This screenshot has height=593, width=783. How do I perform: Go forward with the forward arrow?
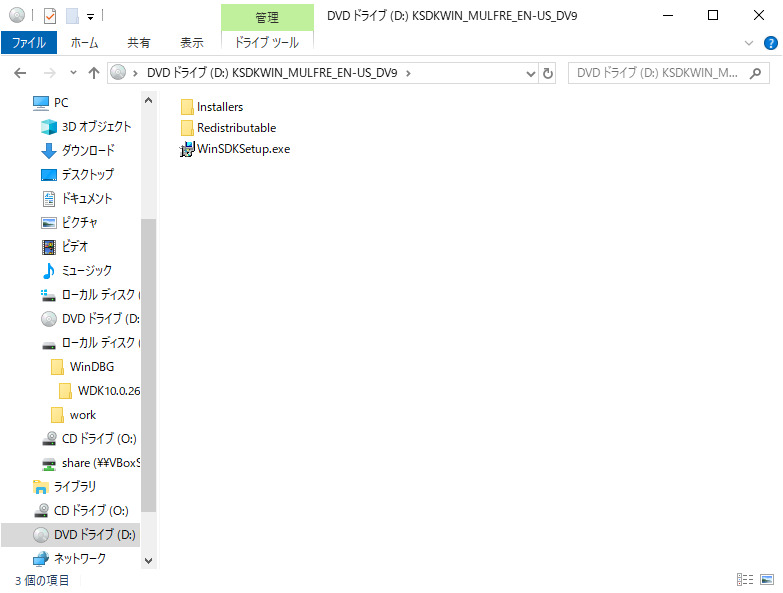[x=49, y=73]
